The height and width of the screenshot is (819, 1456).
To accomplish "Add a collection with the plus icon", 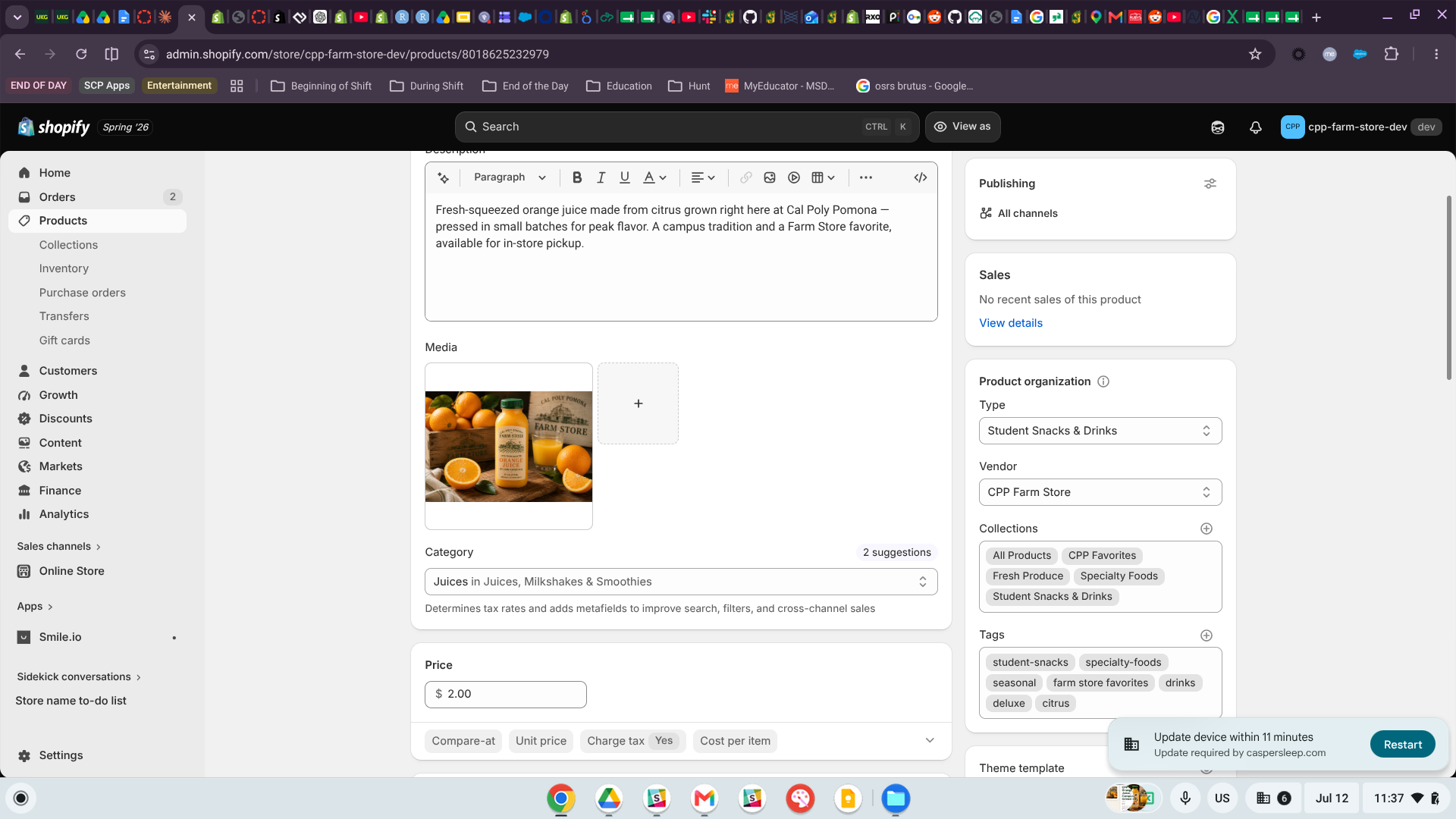I will (1207, 529).
